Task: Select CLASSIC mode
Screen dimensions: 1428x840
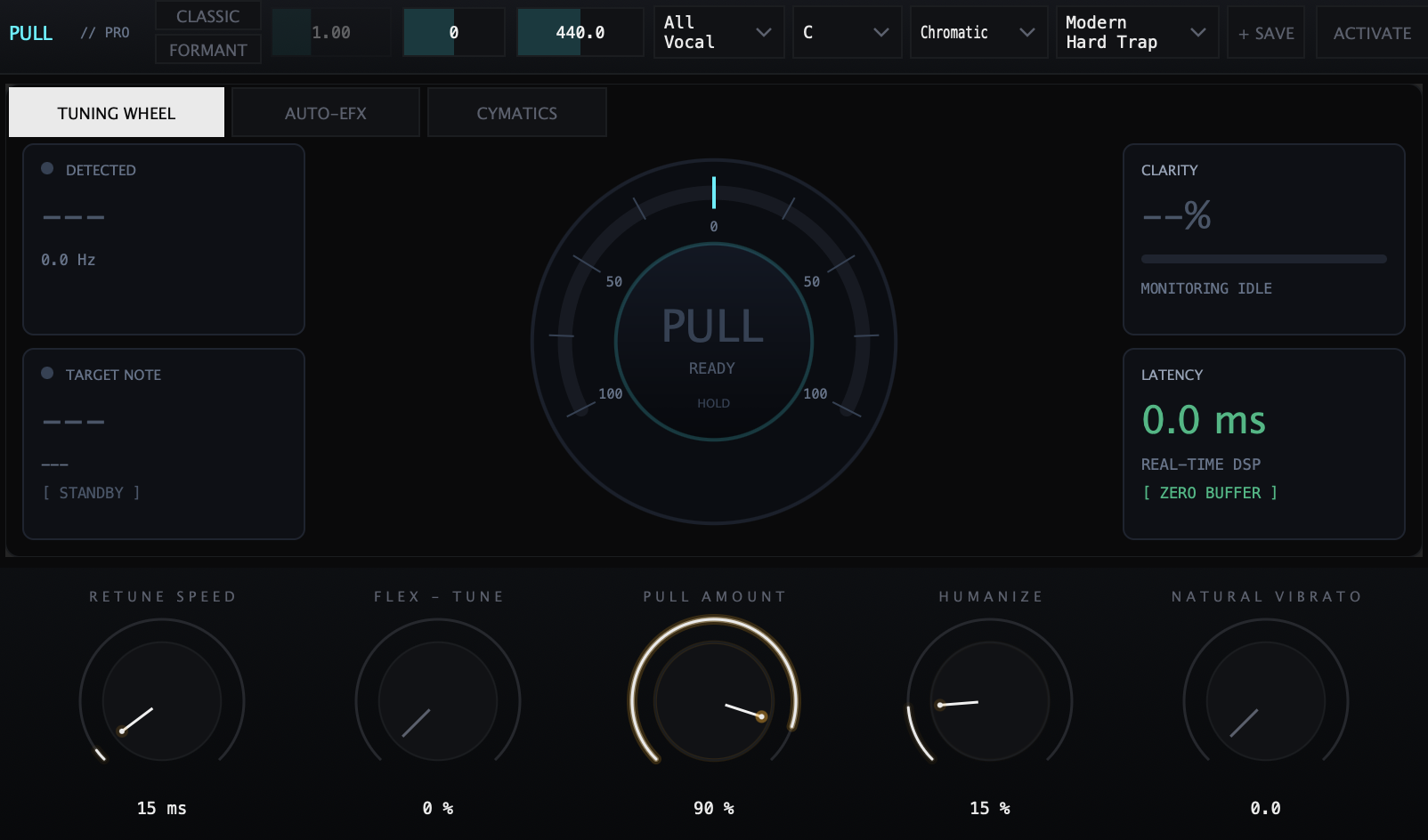Action: [x=208, y=16]
